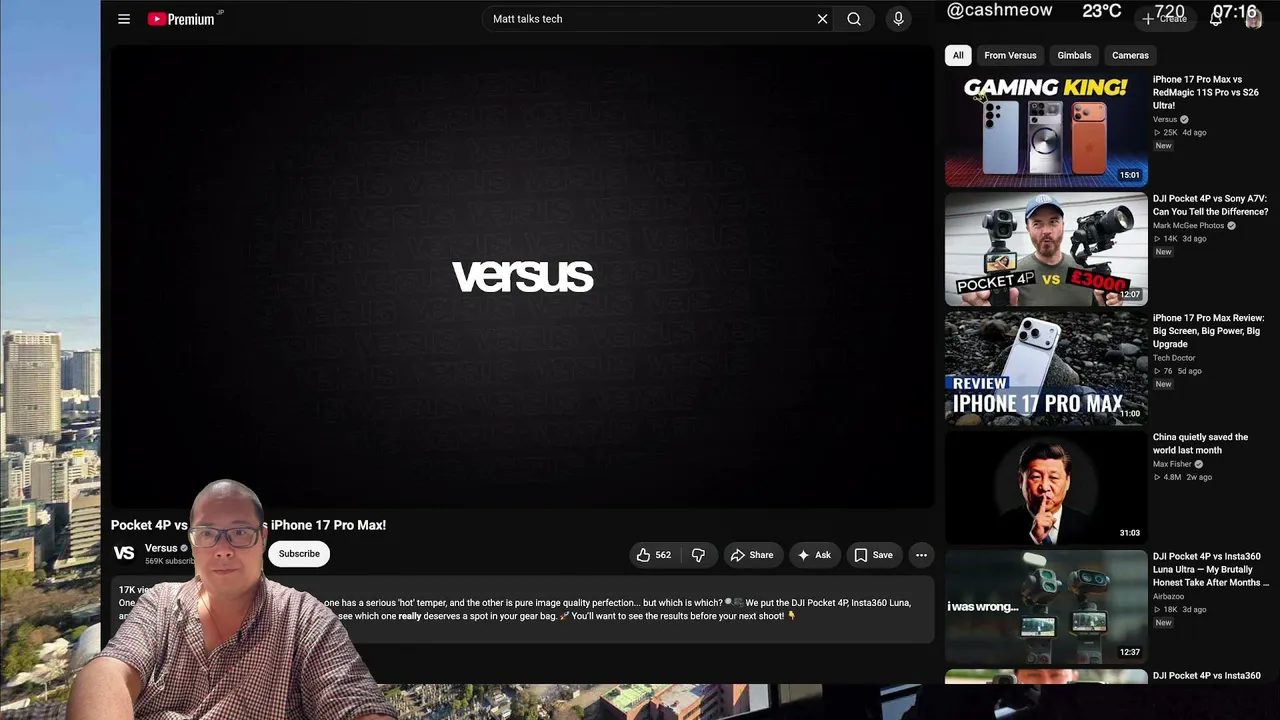The image size is (1280, 720).
Task: Filter suggestions by From Versus
Action: 1010,55
